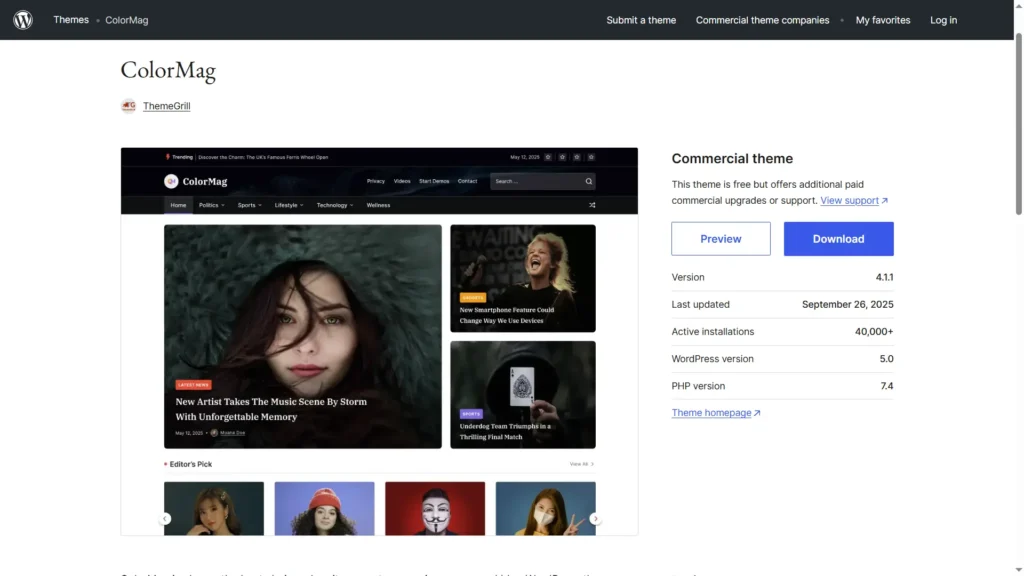Open Commercial theme companies menu item
Image resolution: width=1024 pixels, height=576 pixels.
pyautogui.click(x=762, y=20)
